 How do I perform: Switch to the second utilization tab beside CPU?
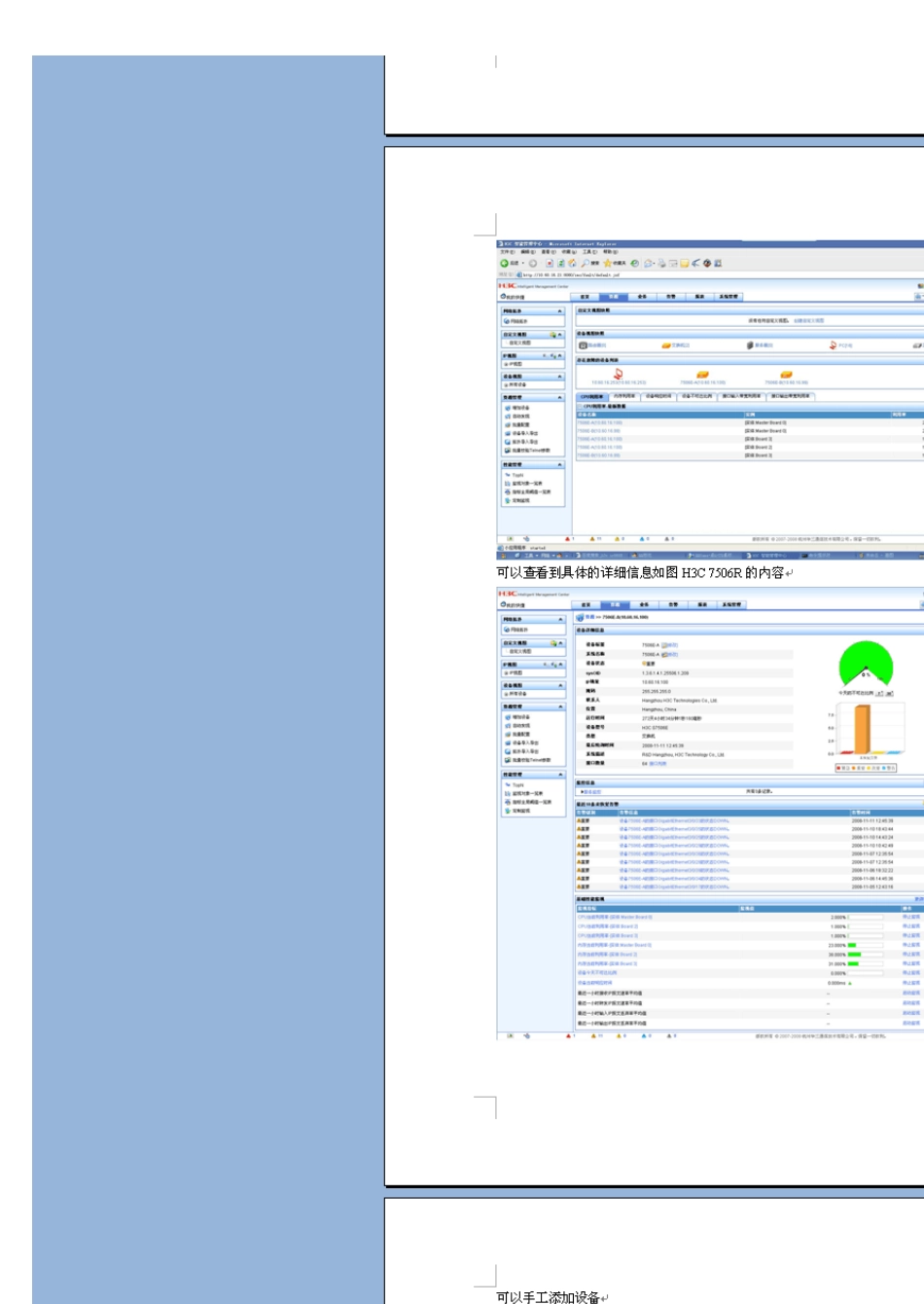pyautogui.click(x=624, y=396)
